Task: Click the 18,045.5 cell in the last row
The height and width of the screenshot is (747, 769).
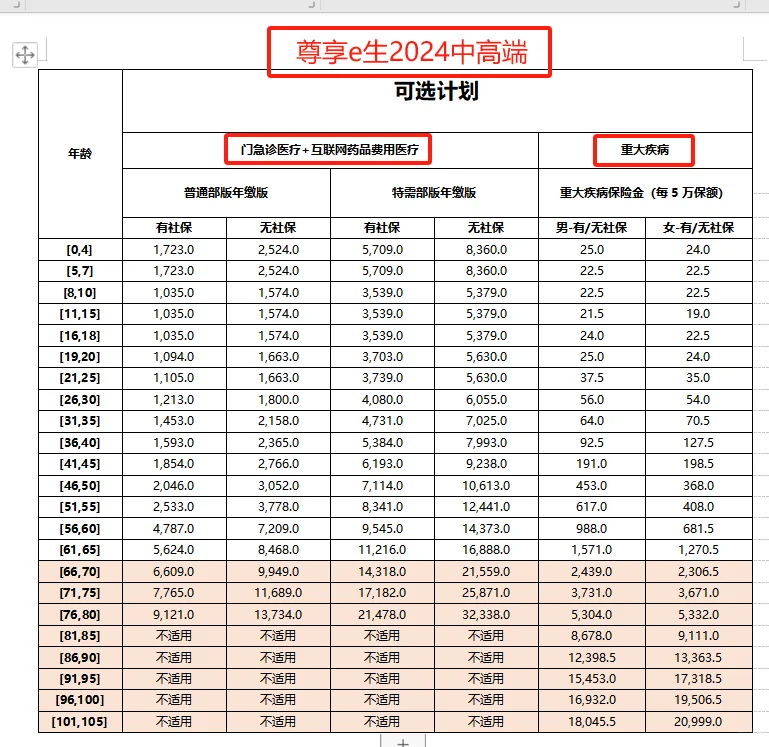Action: 591,721
